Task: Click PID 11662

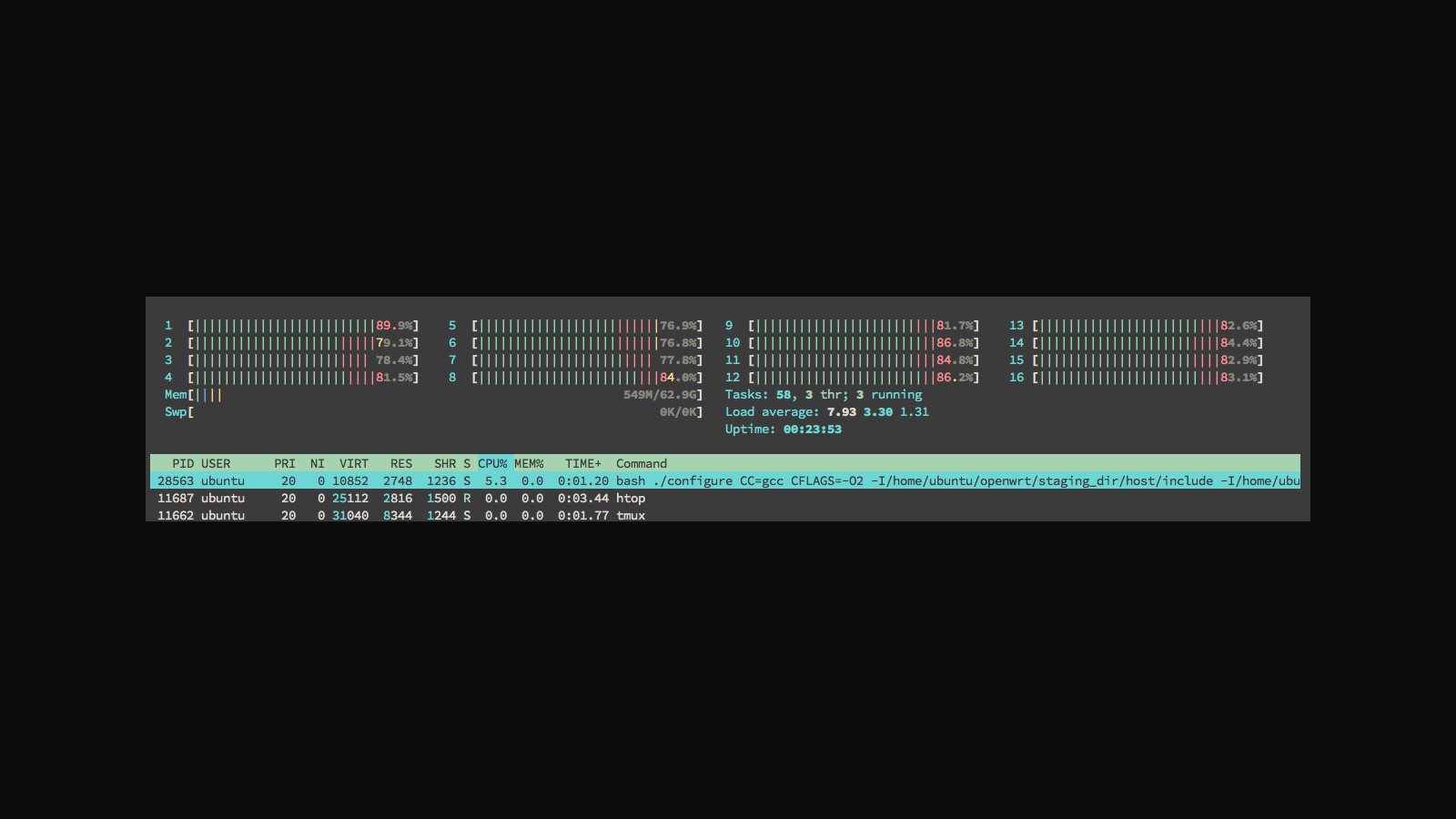Action: [x=176, y=515]
